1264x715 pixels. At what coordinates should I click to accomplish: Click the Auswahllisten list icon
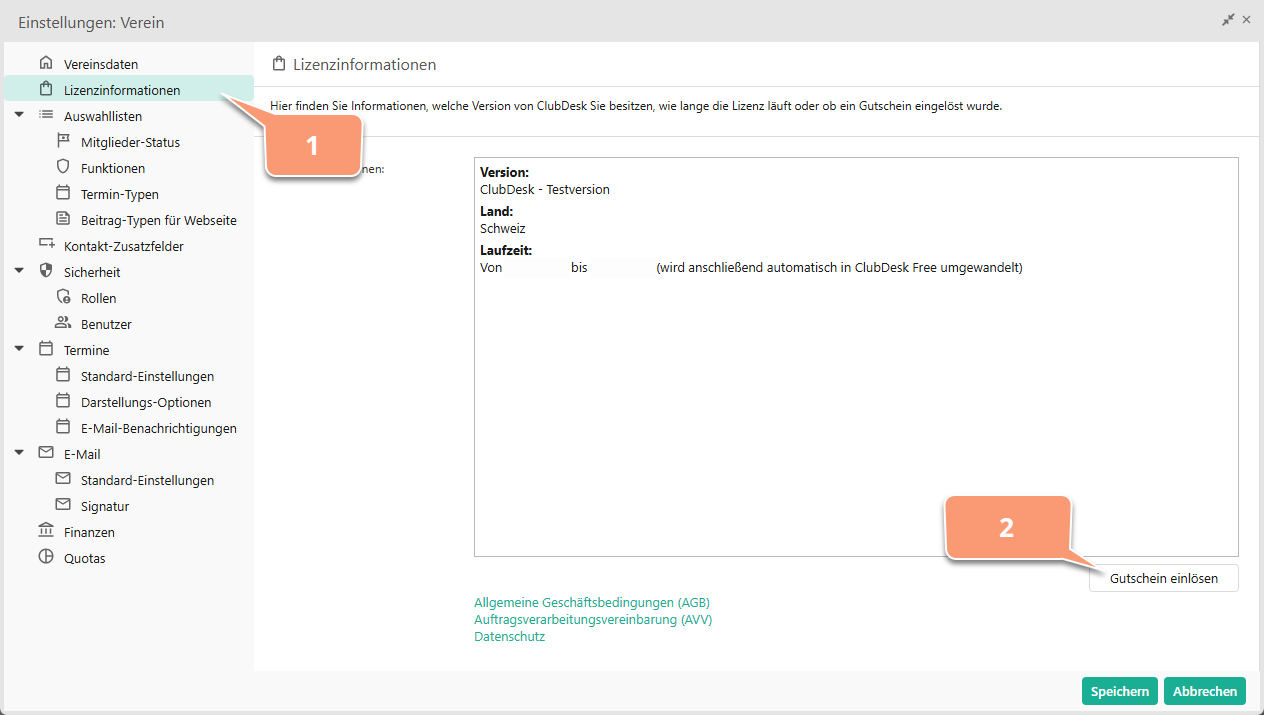tap(45, 115)
